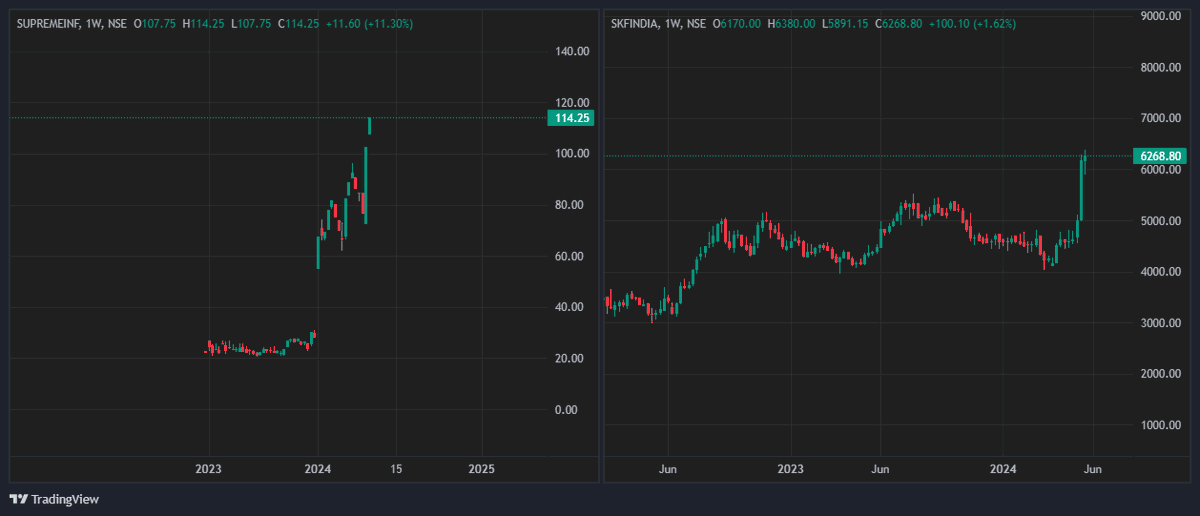Open the TradingView logo link

54,499
